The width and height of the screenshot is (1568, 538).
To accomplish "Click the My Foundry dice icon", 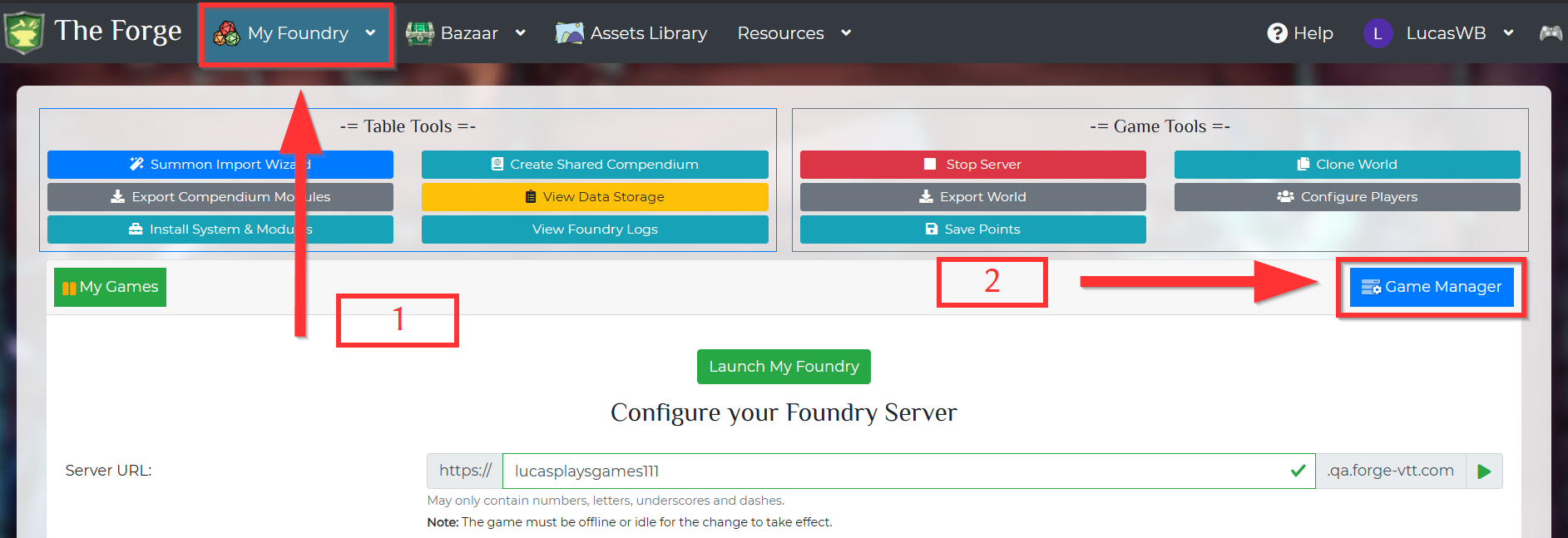I will click(x=226, y=33).
